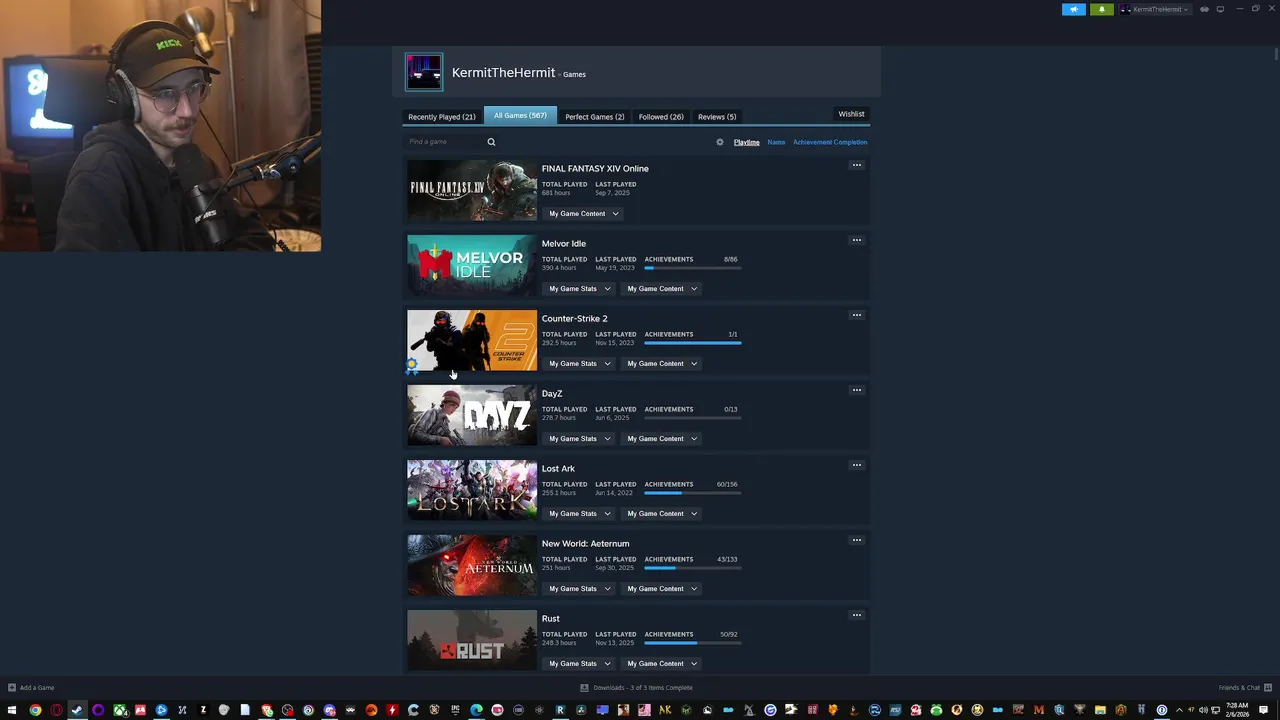Image resolution: width=1280 pixels, height=720 pixels.
Task: Open Downloads status at the bottom
Action: [636, 688]
